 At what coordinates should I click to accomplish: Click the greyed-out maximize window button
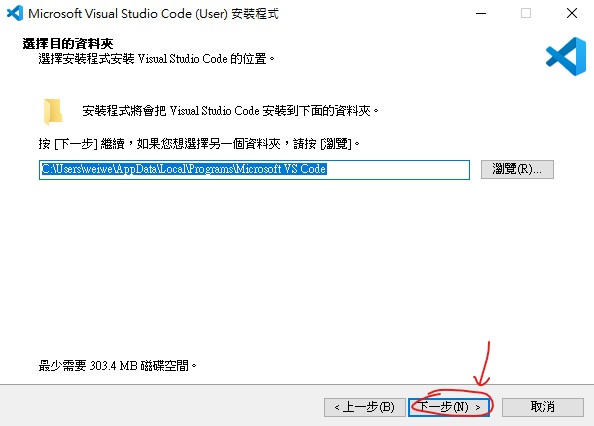point(526,13)
